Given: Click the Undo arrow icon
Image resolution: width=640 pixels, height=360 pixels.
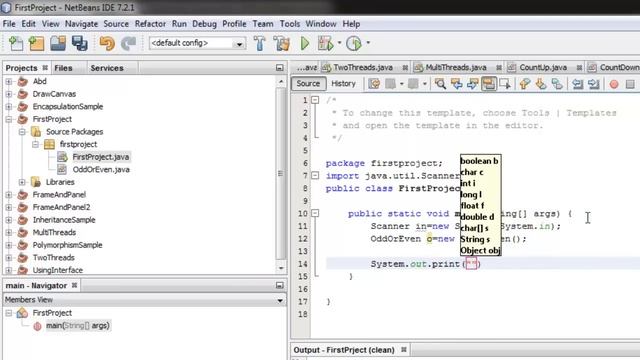Looking at the screenshot, I should 107,43.
